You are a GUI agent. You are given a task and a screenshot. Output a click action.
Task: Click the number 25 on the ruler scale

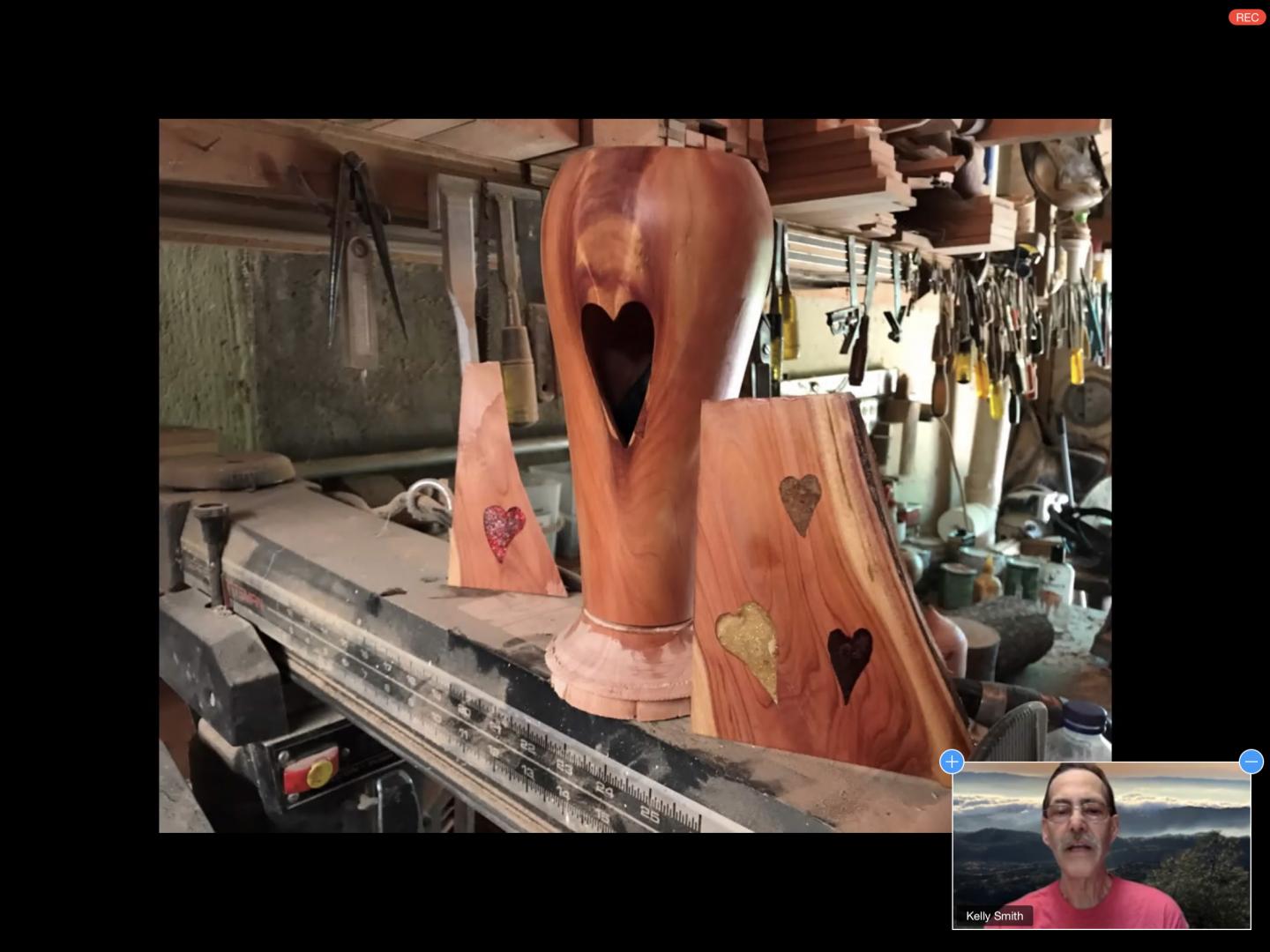click(x=648, y=813)
